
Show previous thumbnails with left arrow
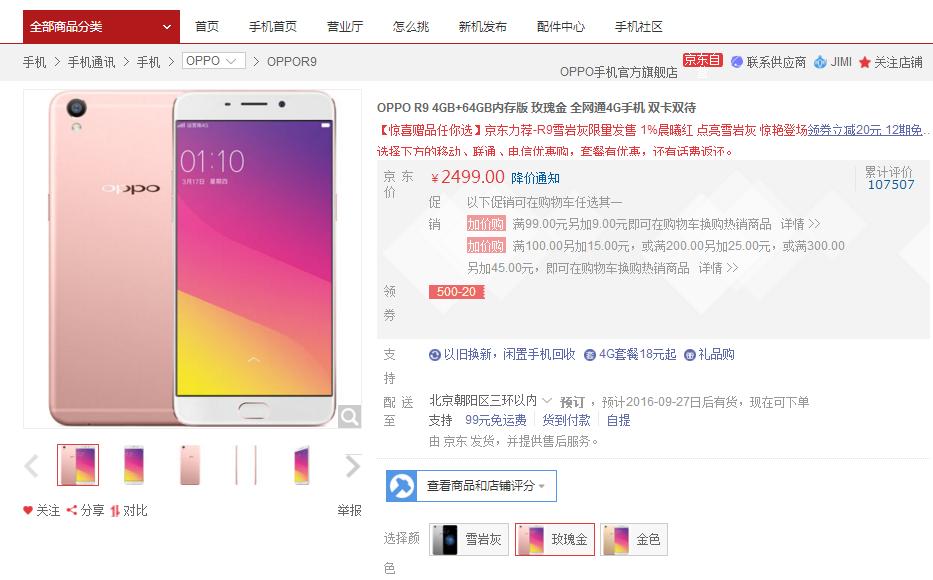pyautogui.click(x=32, y=466)
